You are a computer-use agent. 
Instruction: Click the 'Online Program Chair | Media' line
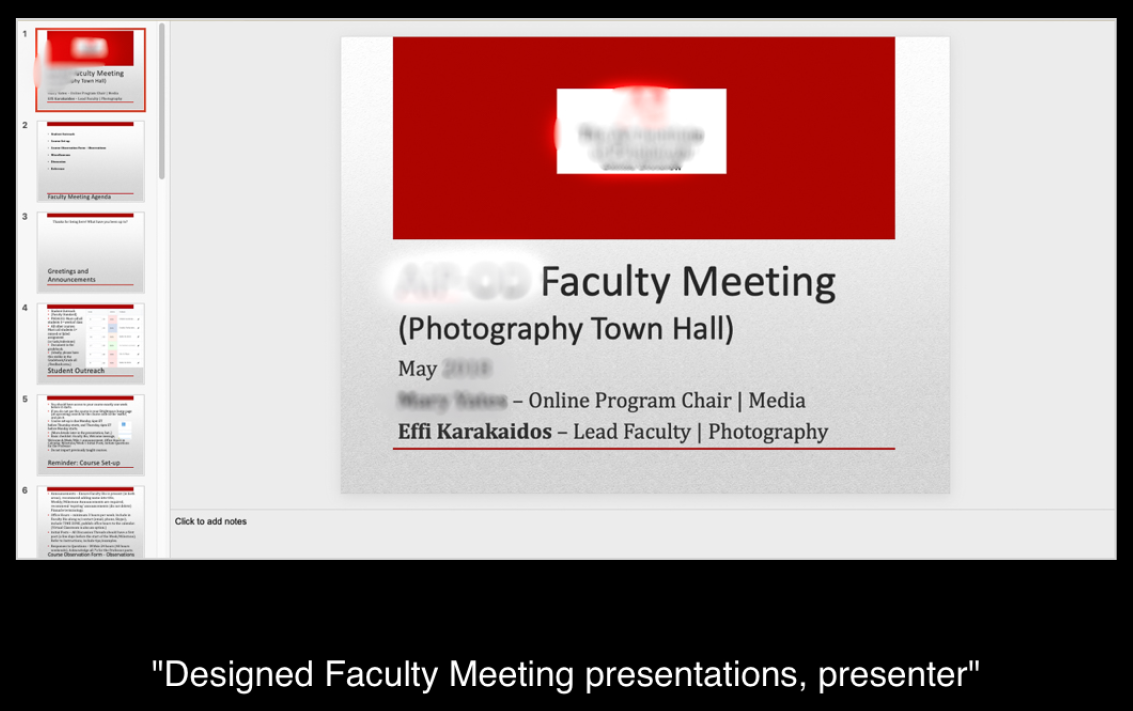coord(601,400)
